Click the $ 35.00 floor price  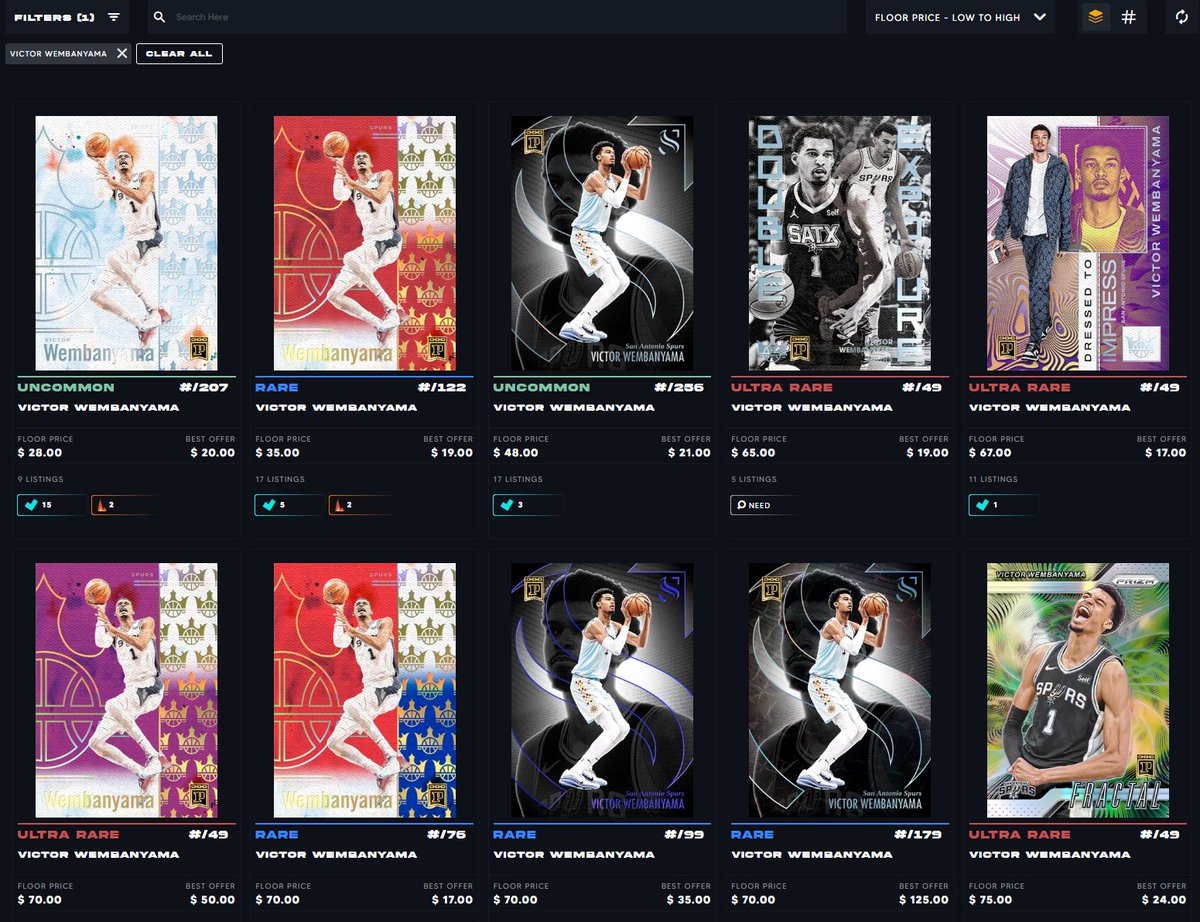point(277,452)
